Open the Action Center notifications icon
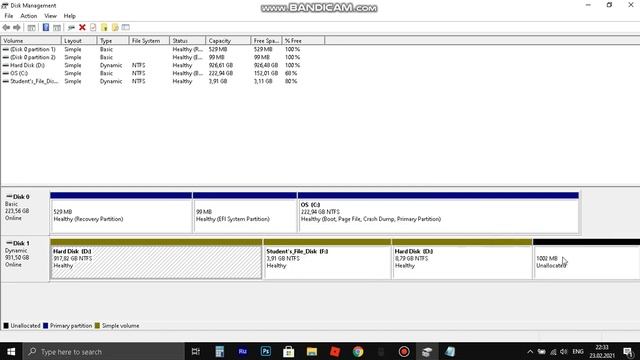 pos(629,351)
